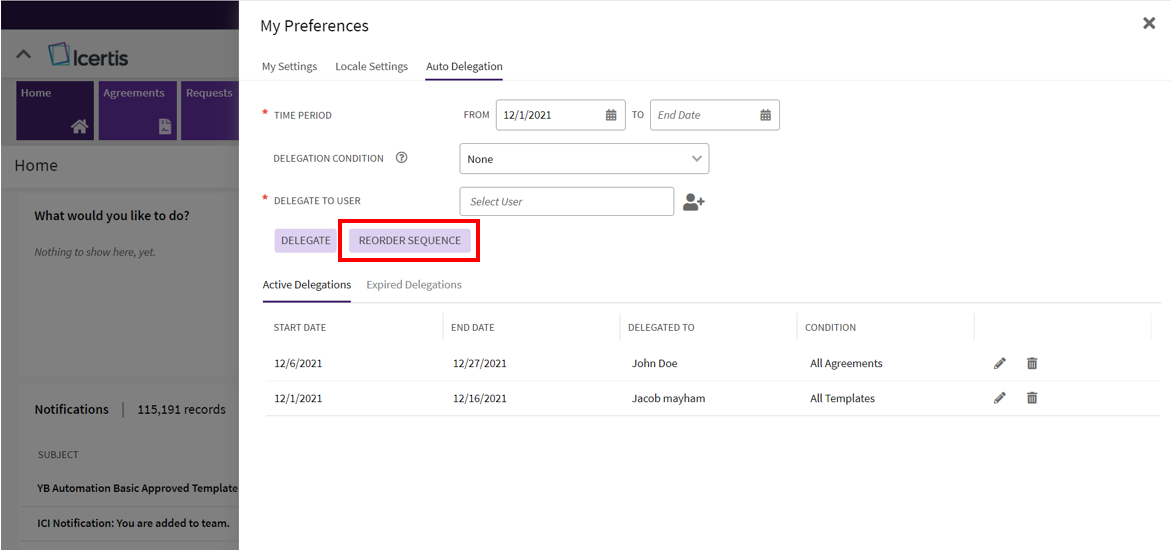The height and width of the screenshot is (550, 1171).
Task: Open the End Date calendar picker
Action: click(x=765, y=115)
